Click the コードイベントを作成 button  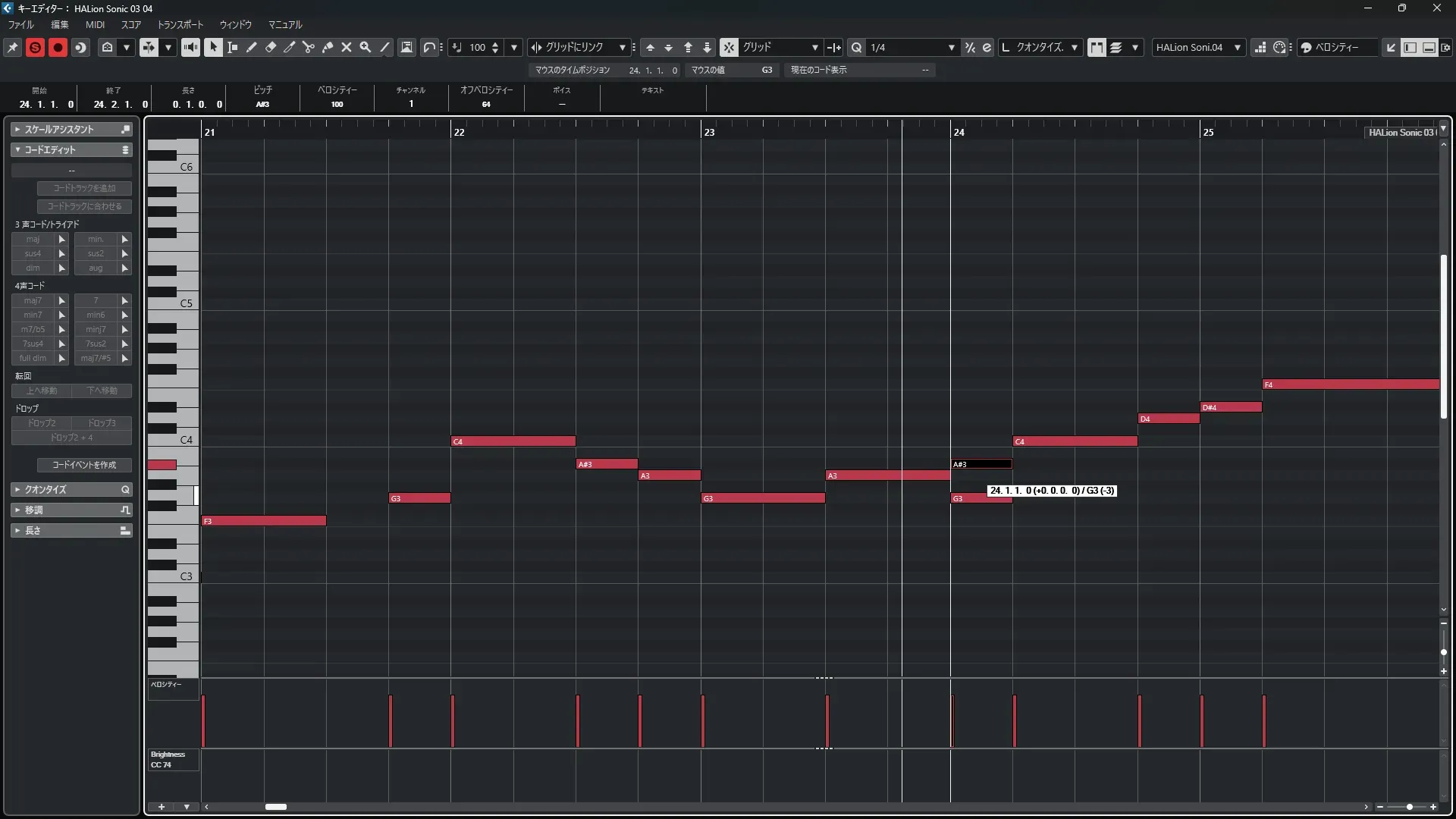(x=84, y=465)
